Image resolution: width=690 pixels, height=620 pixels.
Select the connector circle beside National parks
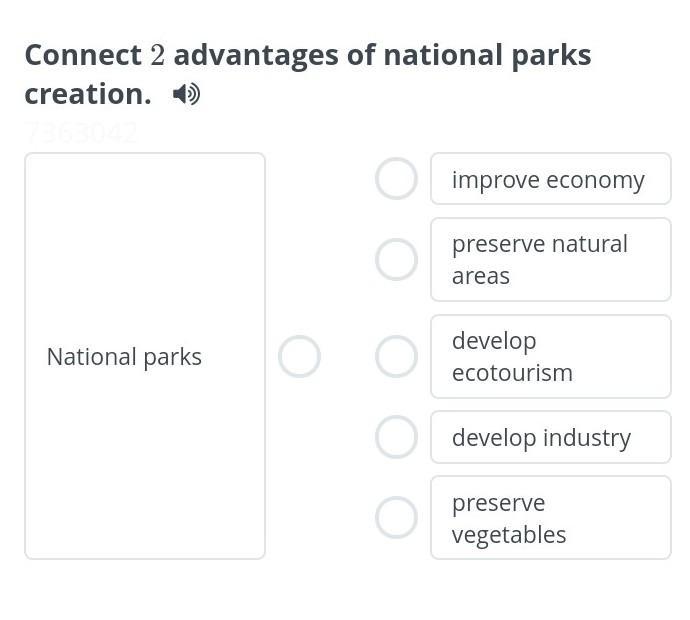point(299,356)
